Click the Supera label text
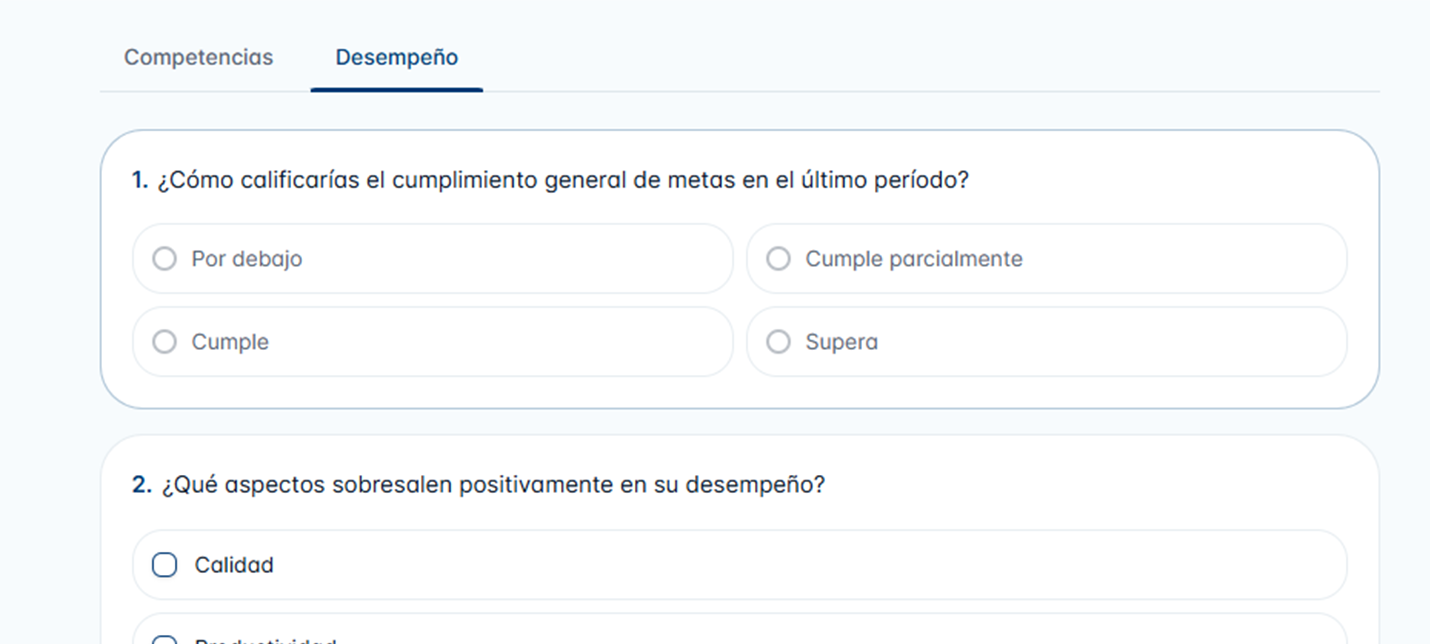This screenshot has height=644, width=1430. pos(842,342)
